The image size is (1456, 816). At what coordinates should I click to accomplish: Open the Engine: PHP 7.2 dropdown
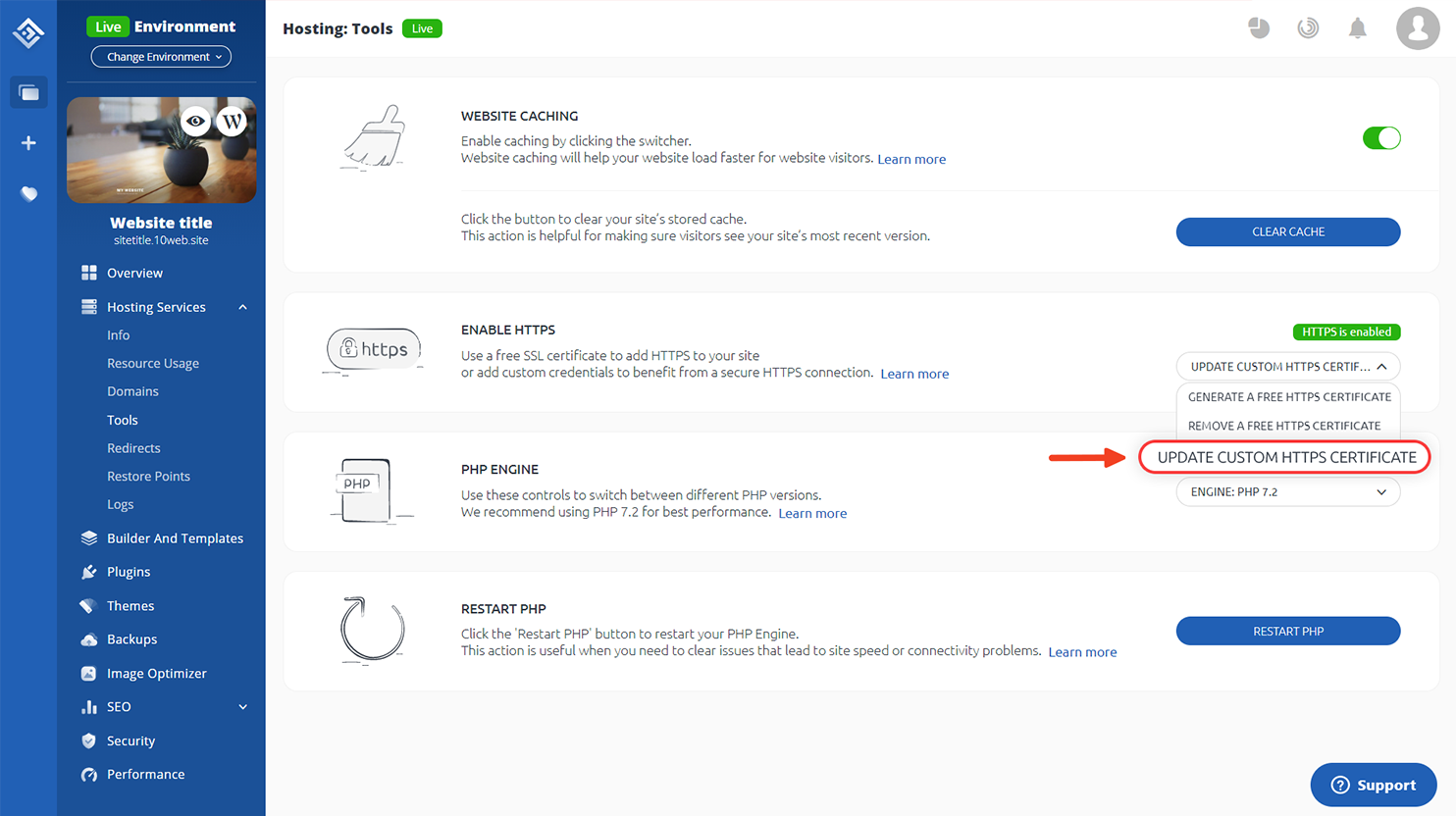coord(1288,492)
